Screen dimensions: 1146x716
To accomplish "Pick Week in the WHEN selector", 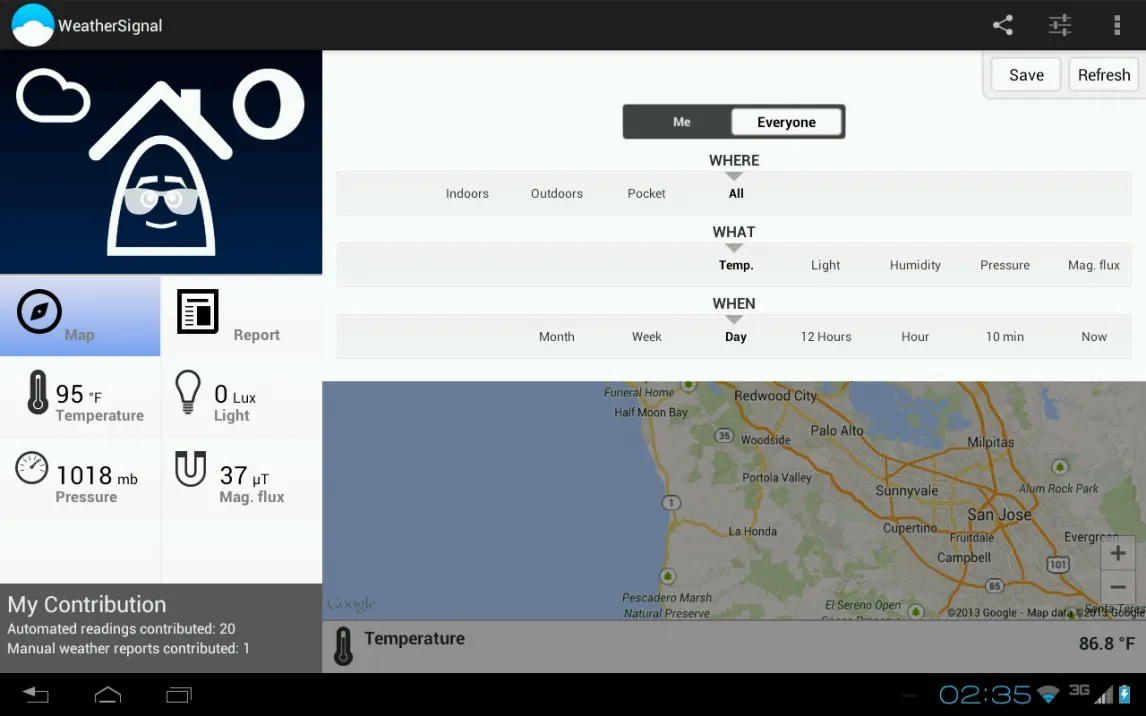I will (x=647, y=337).
